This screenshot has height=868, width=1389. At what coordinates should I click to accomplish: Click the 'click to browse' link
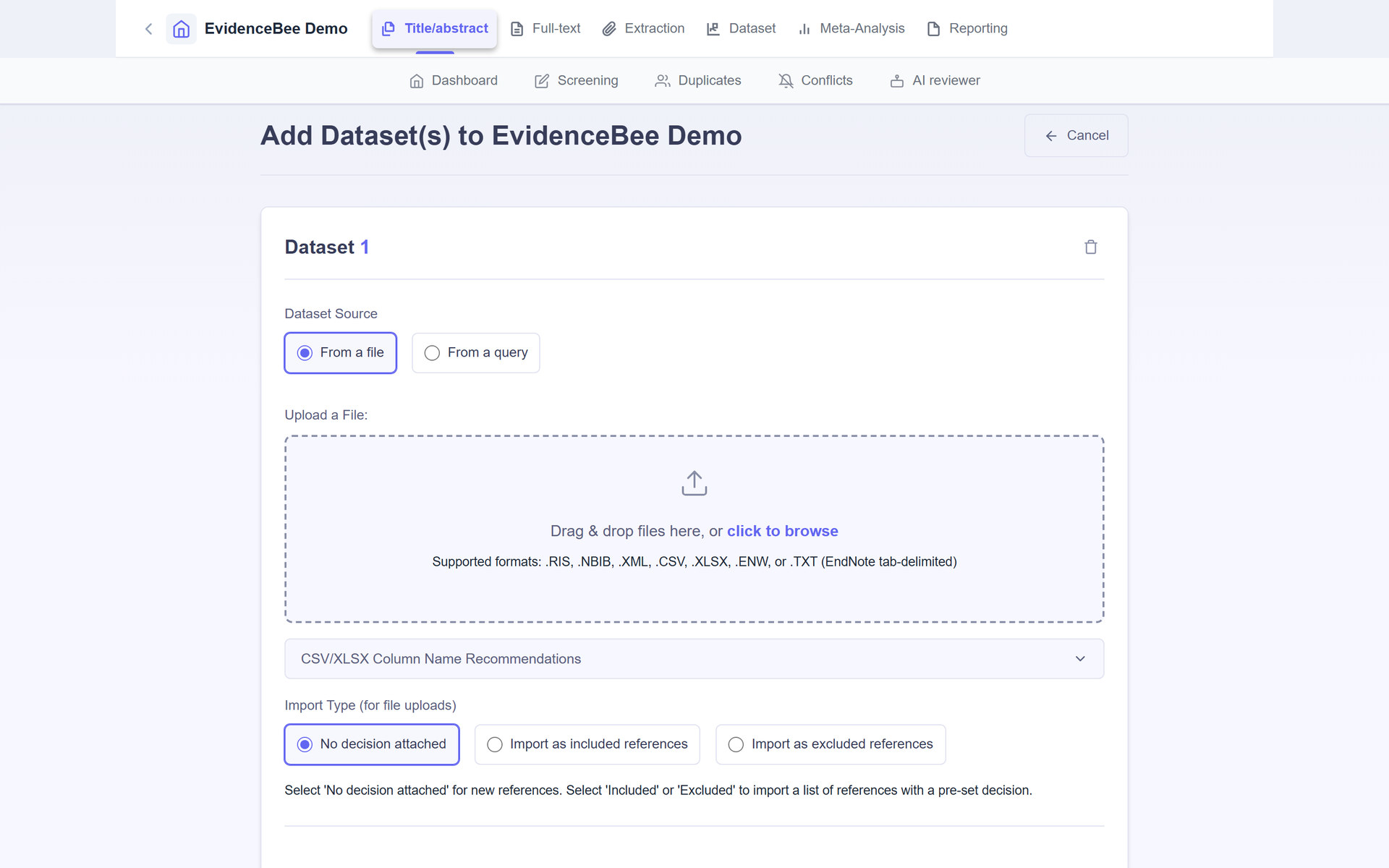(x=783, y=531)
